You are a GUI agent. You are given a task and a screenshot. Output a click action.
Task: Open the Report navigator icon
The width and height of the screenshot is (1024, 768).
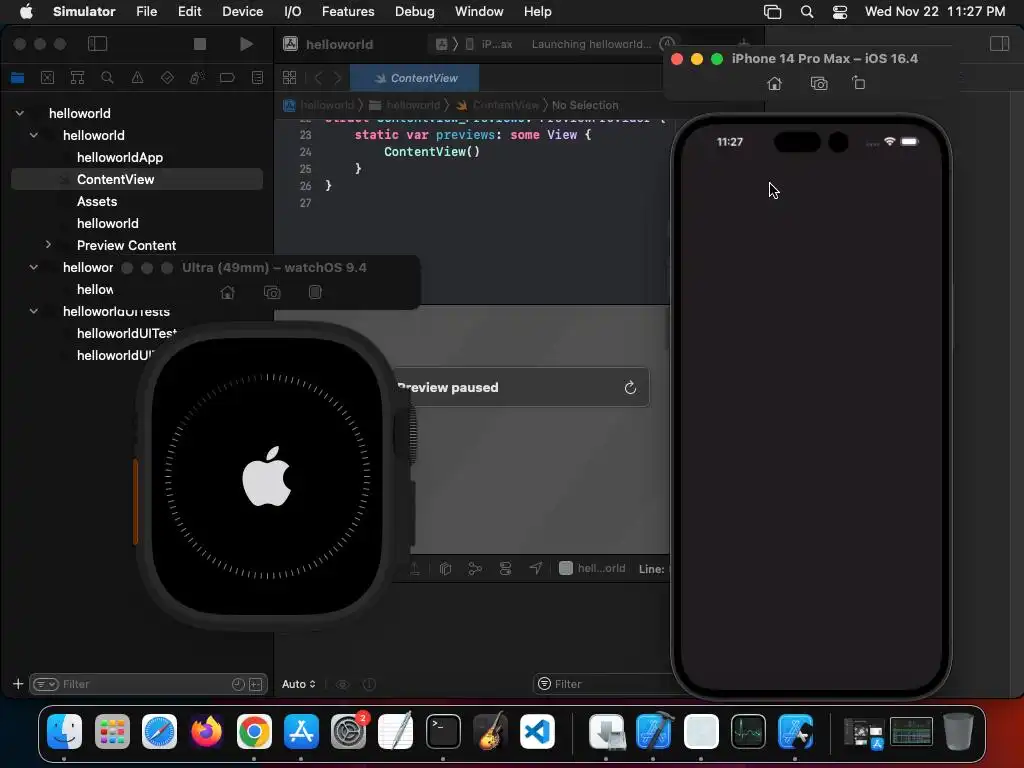[257, 78]
